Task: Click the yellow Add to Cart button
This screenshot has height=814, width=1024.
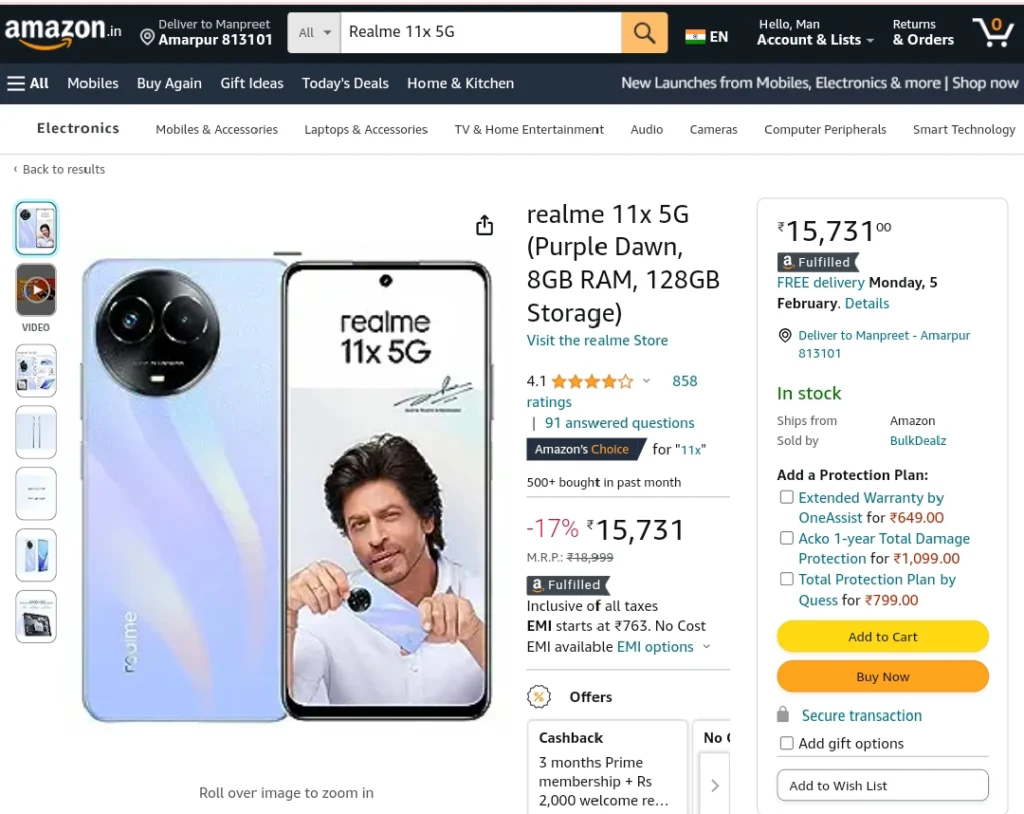Action: [882, 636]
